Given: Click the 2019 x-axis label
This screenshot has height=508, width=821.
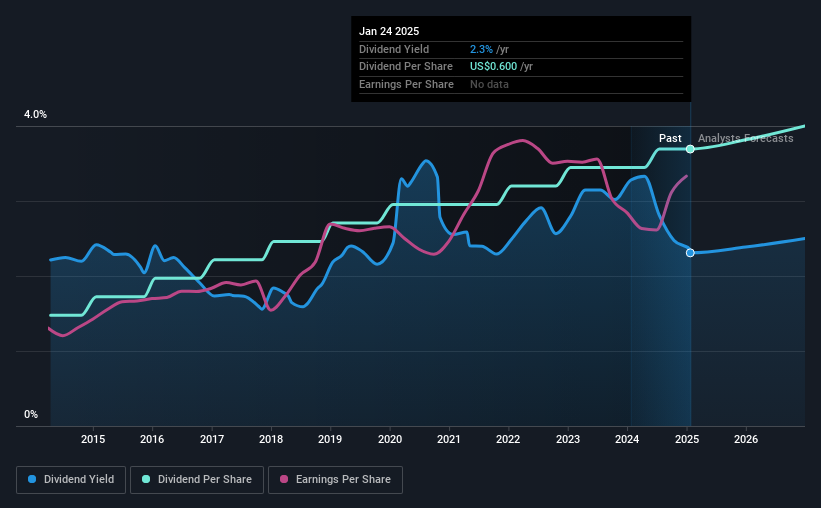Looking at the screenshot, I should pyautogui.click(x=330, y=439).
